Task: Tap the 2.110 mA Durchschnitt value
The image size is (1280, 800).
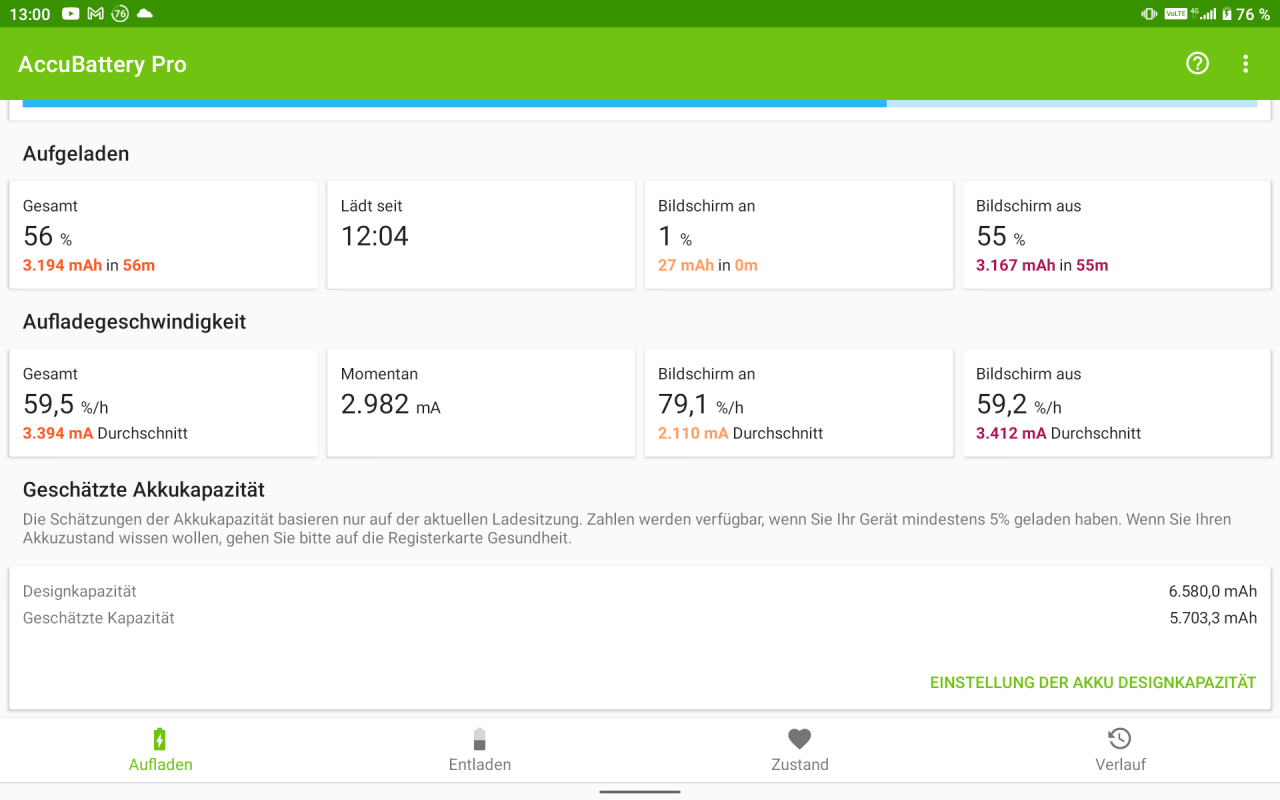Action: pyautogui.click(x=740, y=433)
